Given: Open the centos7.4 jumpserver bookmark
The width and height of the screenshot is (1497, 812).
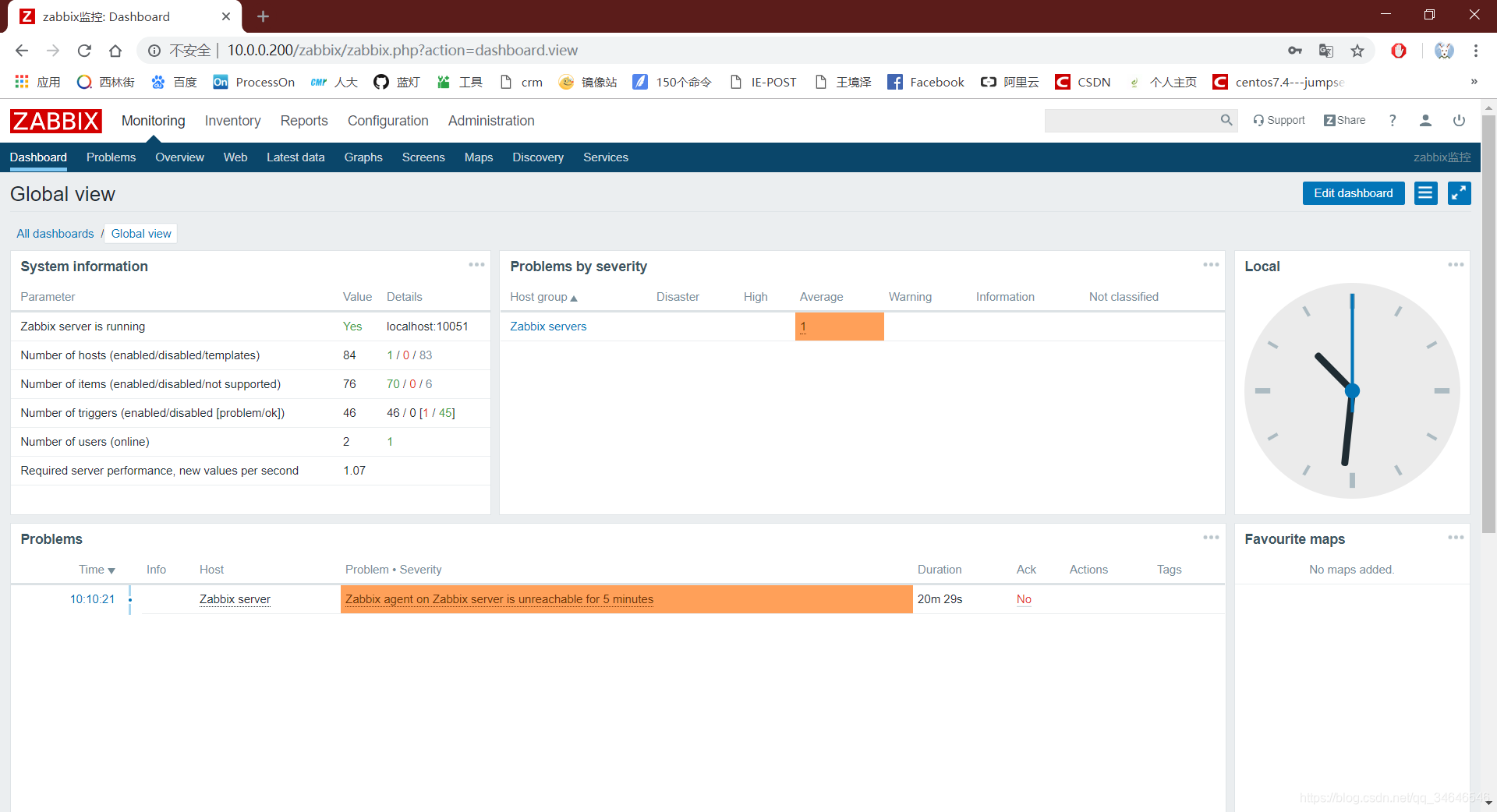Looking at the screenshot, I should coord(1279,83).
